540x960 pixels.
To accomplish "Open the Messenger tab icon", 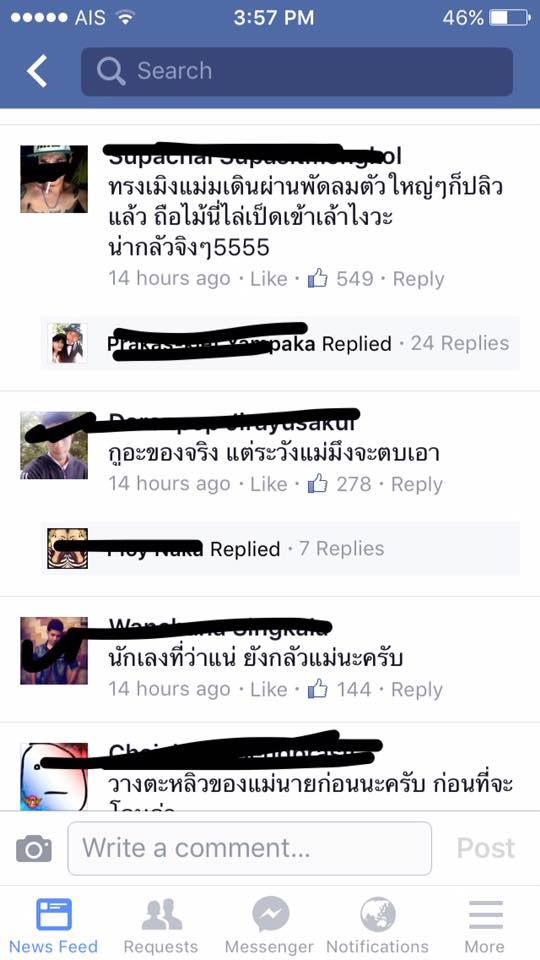I will (x=270, y=914).
